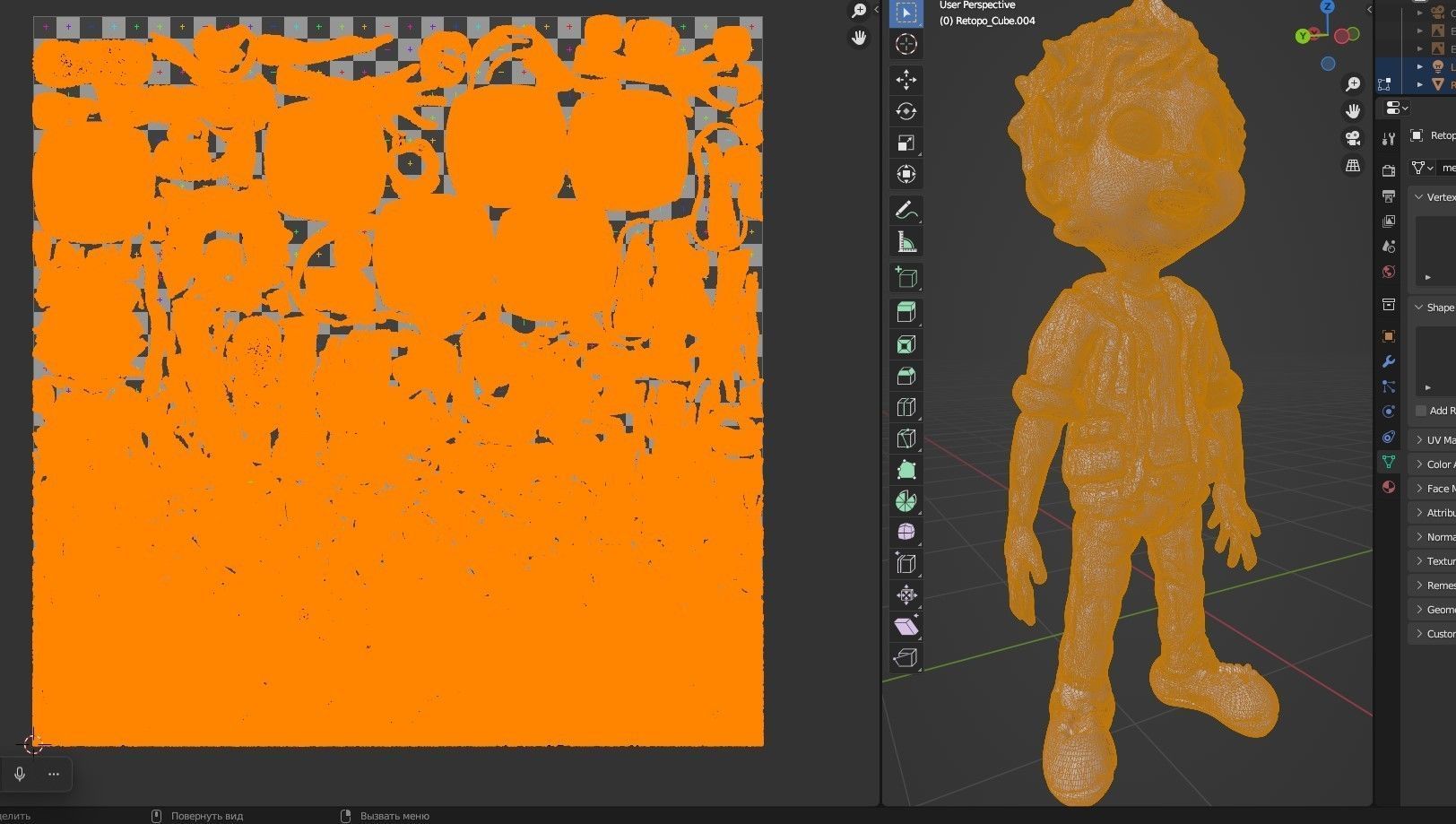The image size is (1456, 824).
Task: Open the Object properties tab
Action: pyautogui.click(x=1389, y=336)
